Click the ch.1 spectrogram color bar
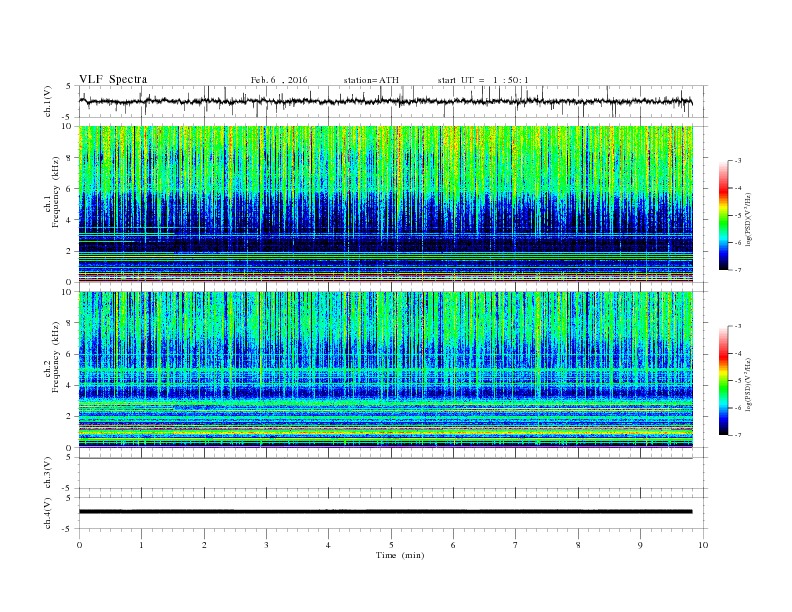The height and width of the screenshot is (612, 792). (724, 215)
